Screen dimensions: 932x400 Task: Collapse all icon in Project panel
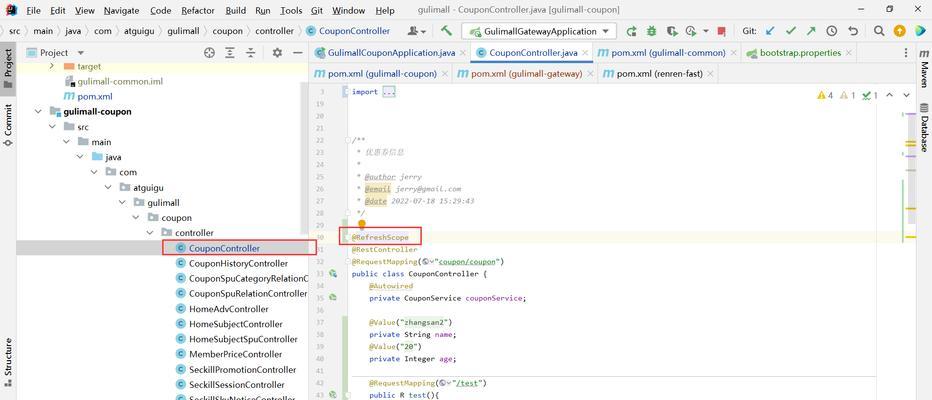(x=251, y=53)
